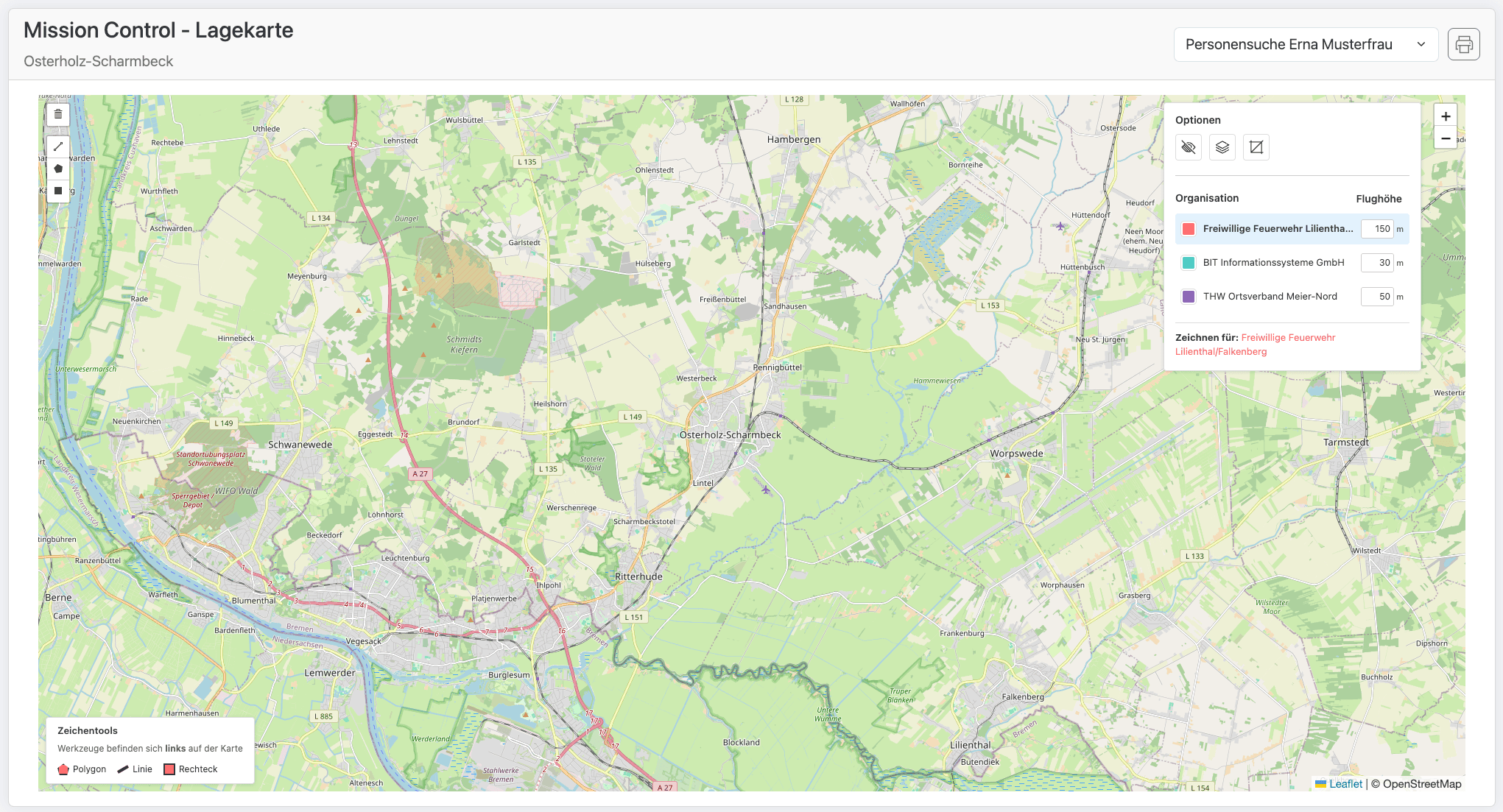1503x812 pixels.
Task: Select the draw polygon tool
Action: (x=58, y=169)
